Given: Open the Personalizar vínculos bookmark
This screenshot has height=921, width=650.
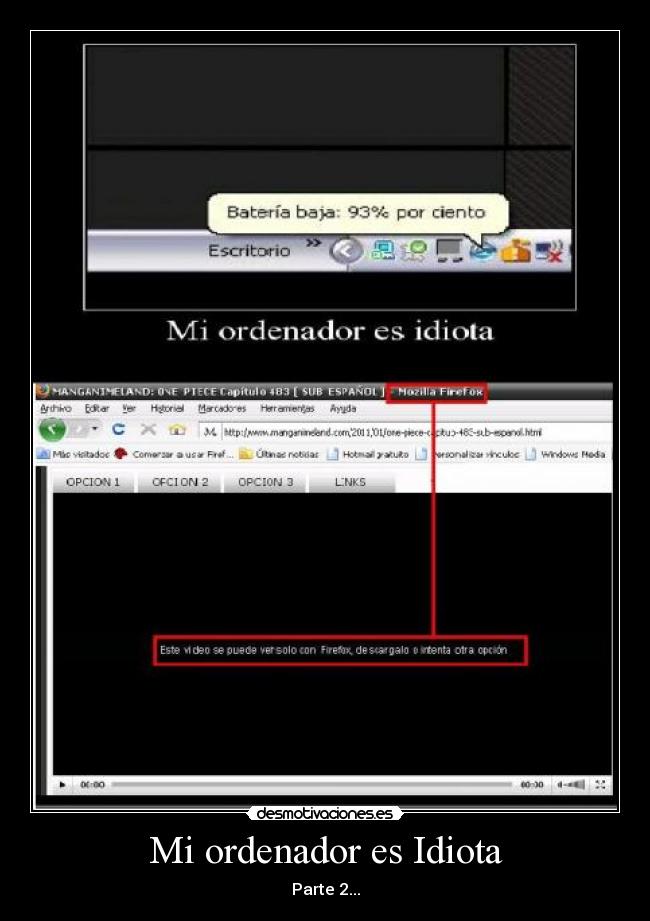Looking at the screenshot, I should tap(468, 454).
